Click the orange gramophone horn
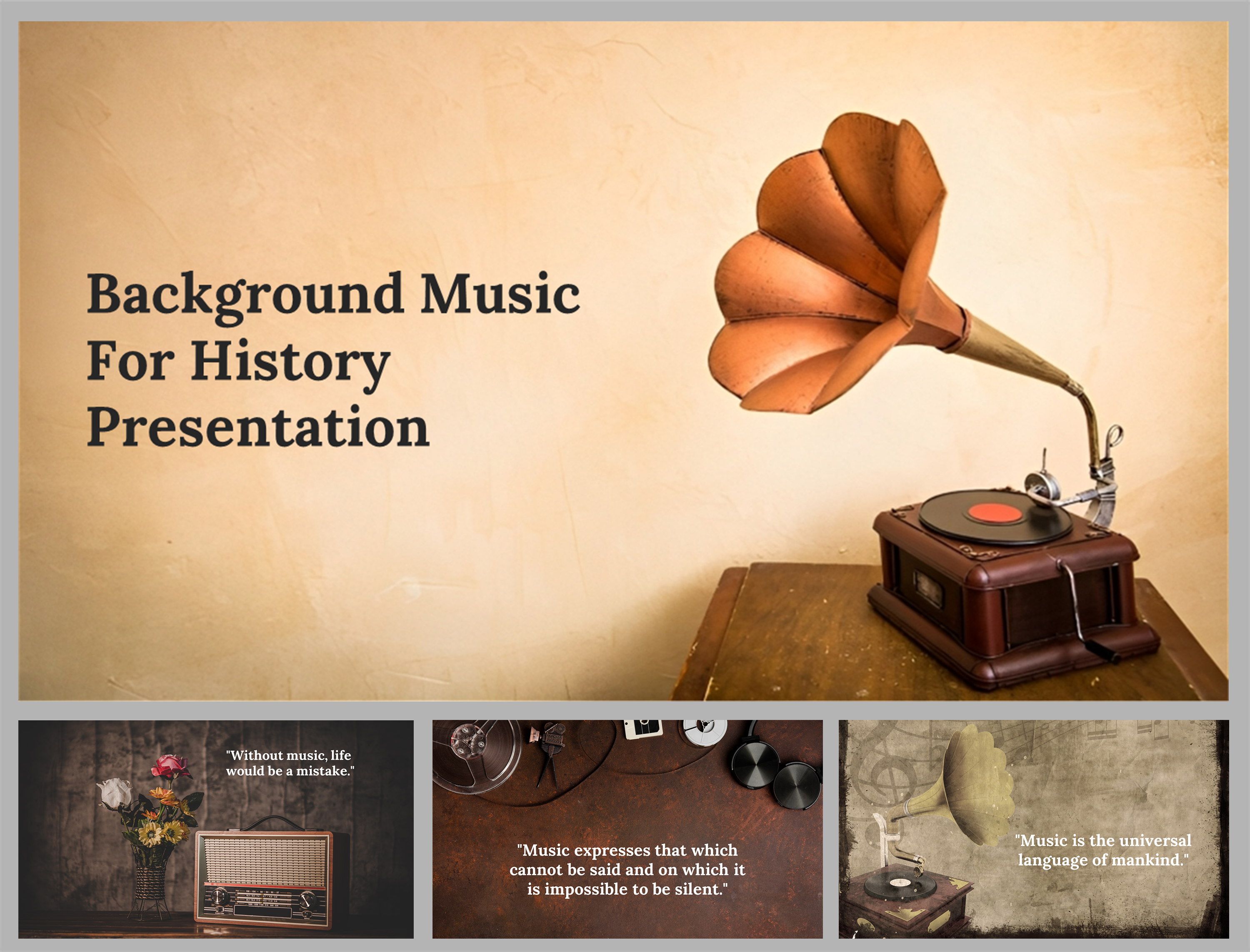Screen dimensions: 1250x952 coord(827,266)
